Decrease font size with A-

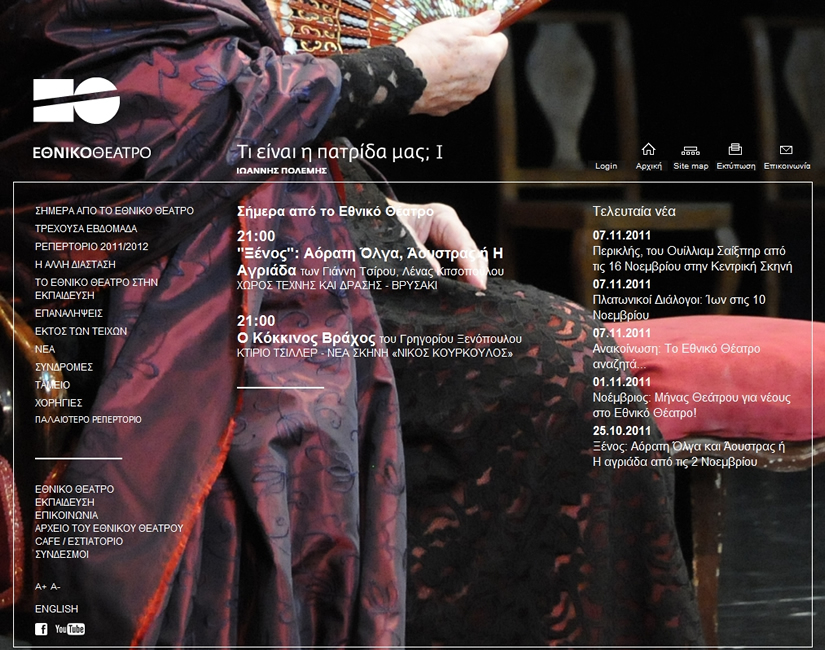[x=55, y=587]
